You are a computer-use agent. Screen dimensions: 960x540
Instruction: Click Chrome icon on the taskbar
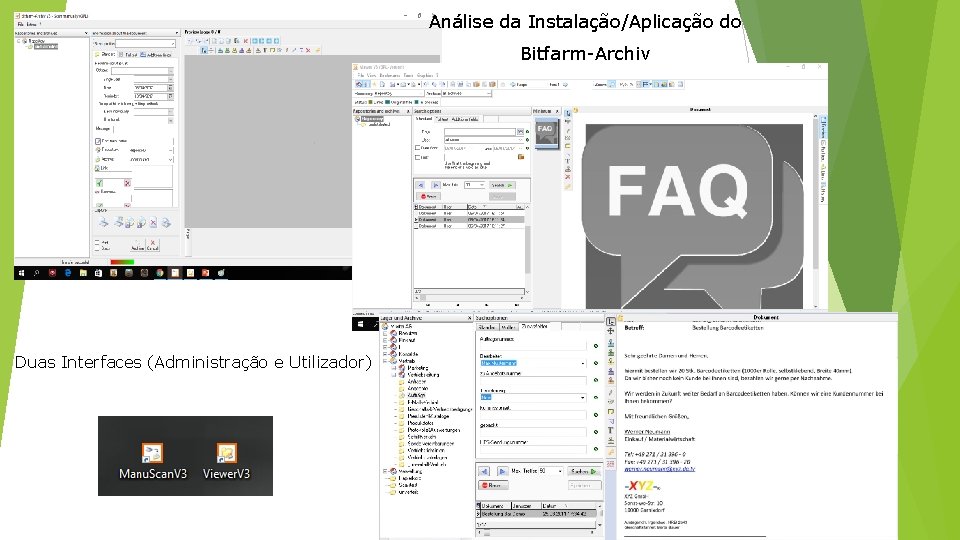tap(160, 272)
